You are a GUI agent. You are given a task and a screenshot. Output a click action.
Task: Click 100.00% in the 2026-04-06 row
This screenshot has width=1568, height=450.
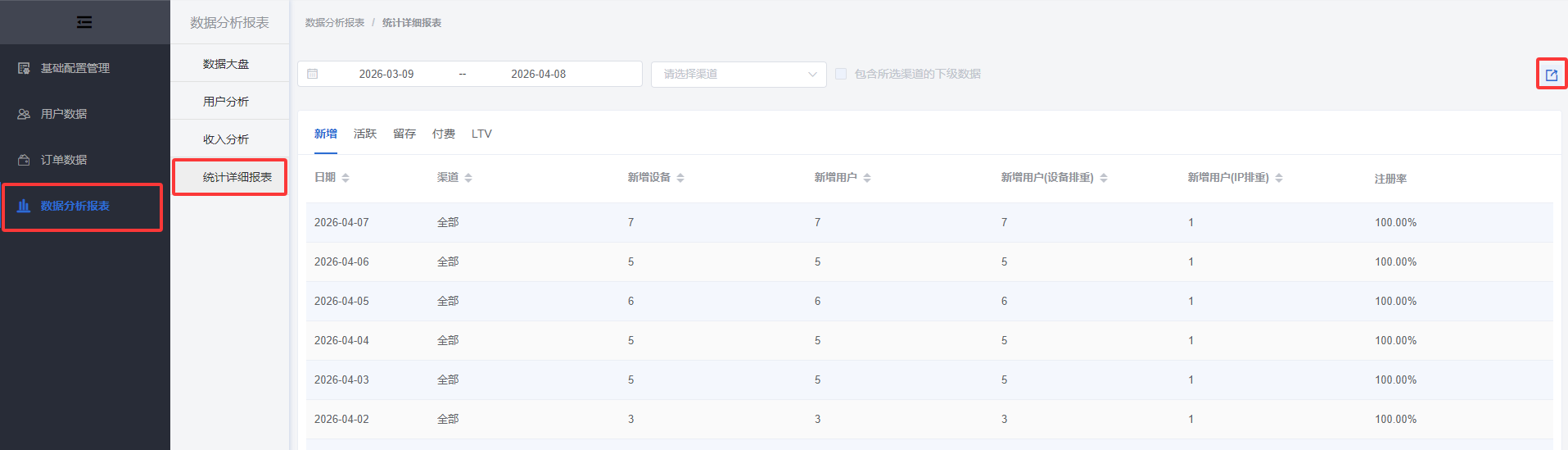pyautogui.click(x=1396, y=261)
